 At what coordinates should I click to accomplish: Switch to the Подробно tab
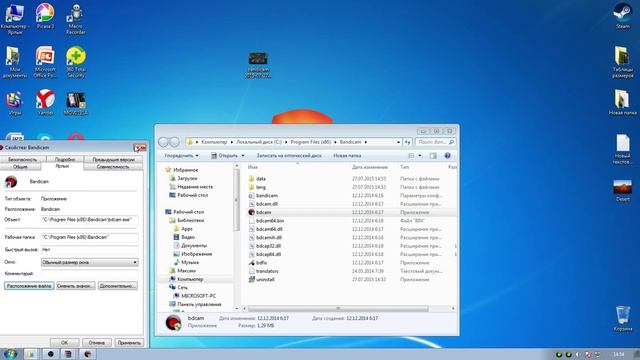(x=64, y=159)
